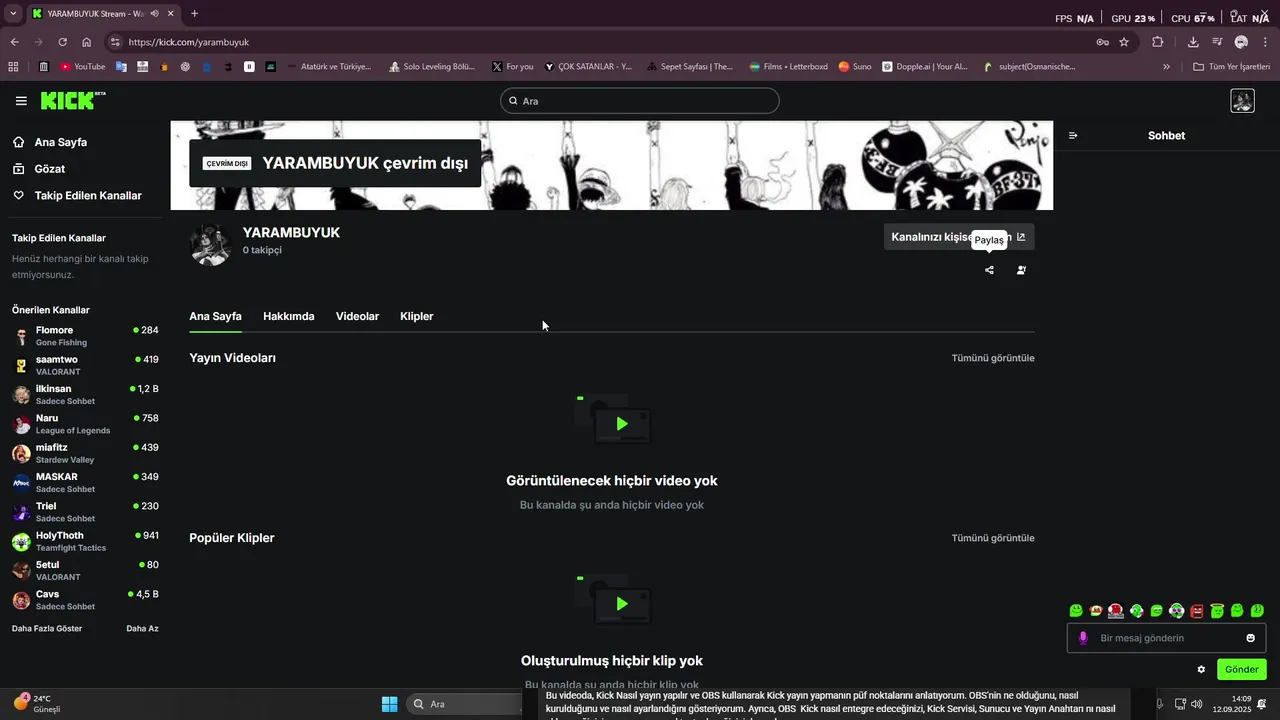Image resolution: width=1280 pixels, height=720 pixels.
Task: Open Tüm Yer İşaretleri folder
Action: tap(1231, 67)
